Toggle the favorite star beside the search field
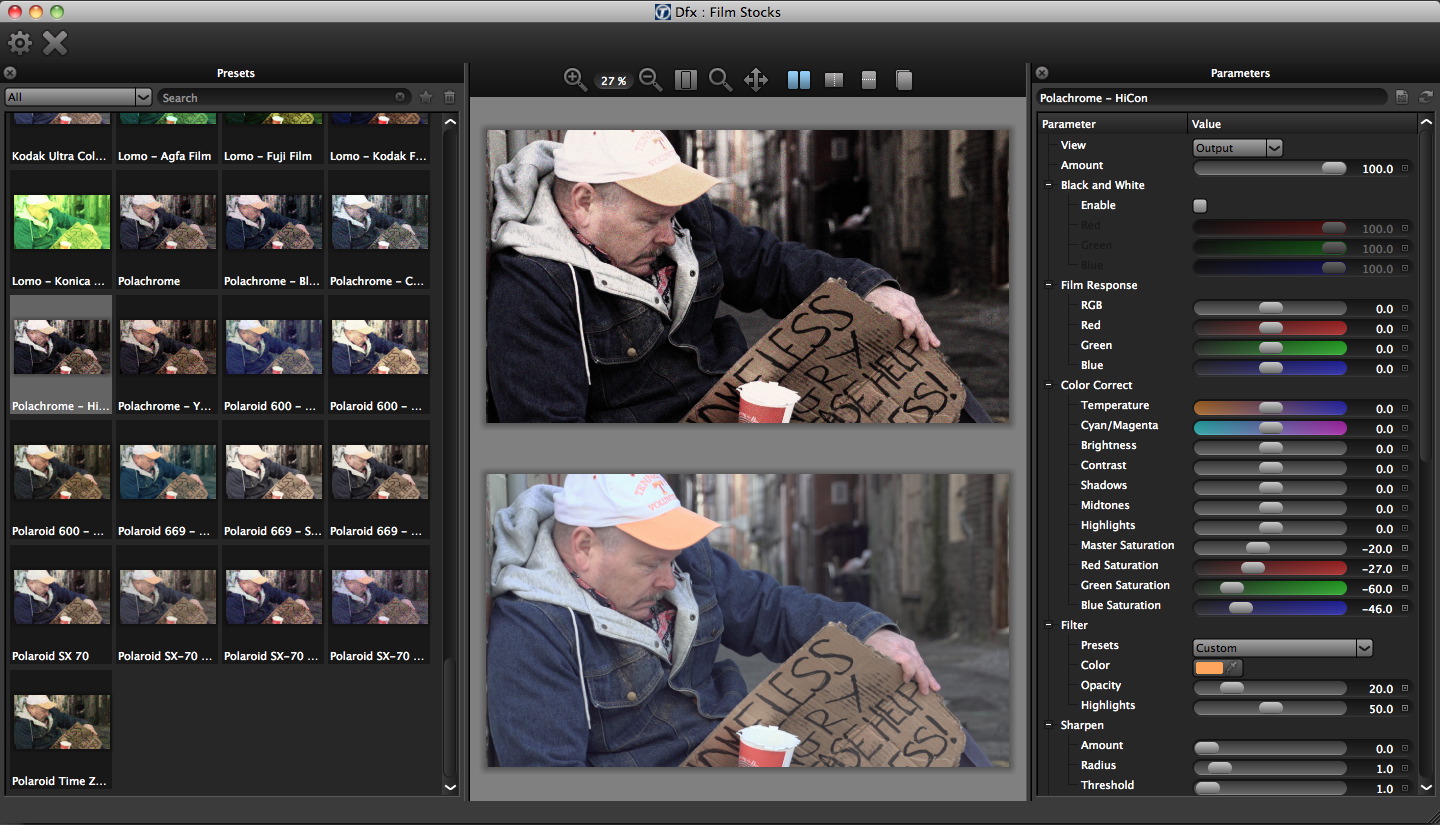The height and width of the screenshot is (825, 1440). tap(425, 97)
